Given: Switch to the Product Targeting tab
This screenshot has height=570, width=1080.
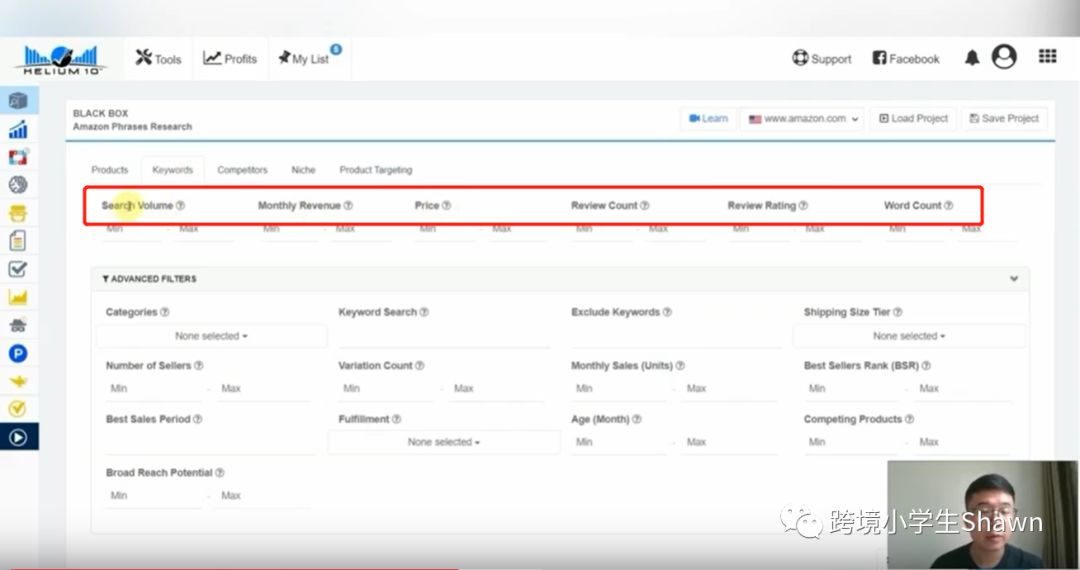Looking at the screenshot, I should (x=375, y=170).
